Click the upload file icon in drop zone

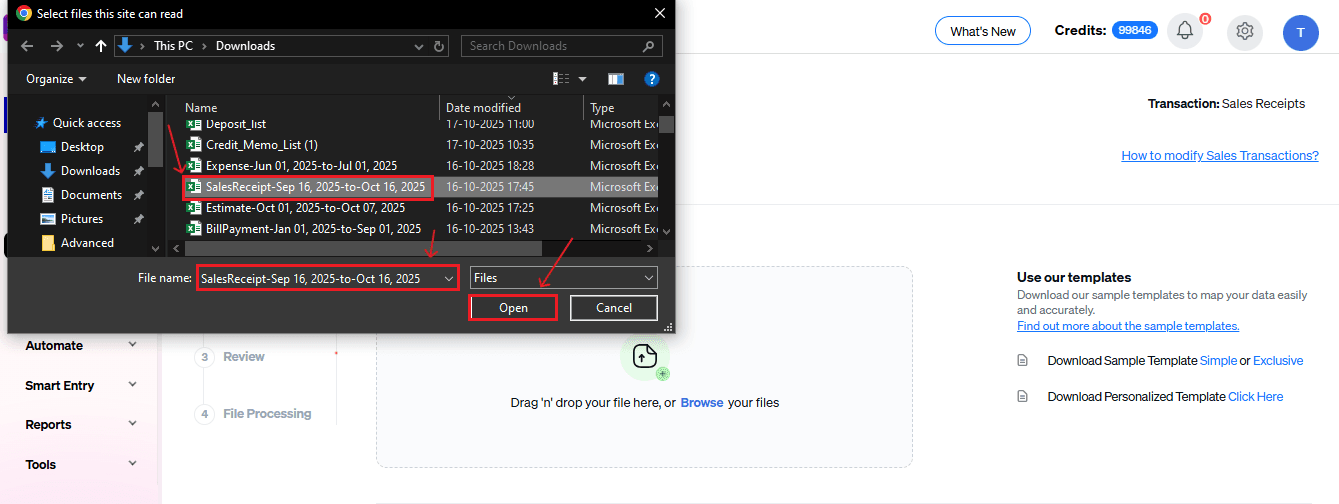(x=644, y=356)
